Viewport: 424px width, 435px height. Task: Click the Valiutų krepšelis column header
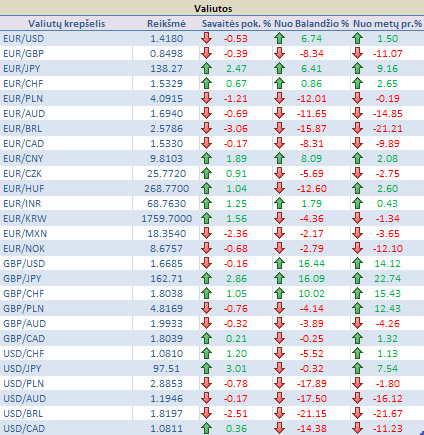tap(66, 24)
